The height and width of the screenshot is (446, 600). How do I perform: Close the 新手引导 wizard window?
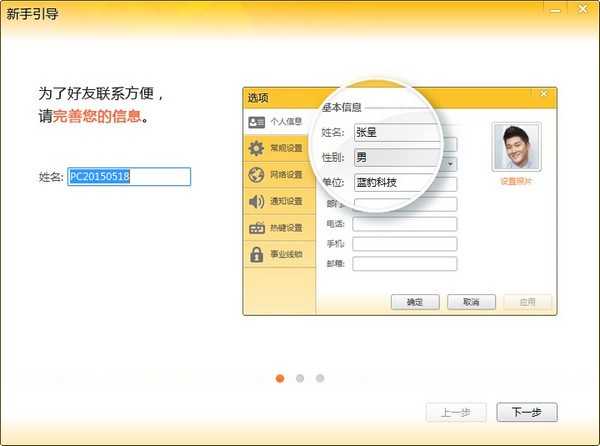tap(583, 9)
